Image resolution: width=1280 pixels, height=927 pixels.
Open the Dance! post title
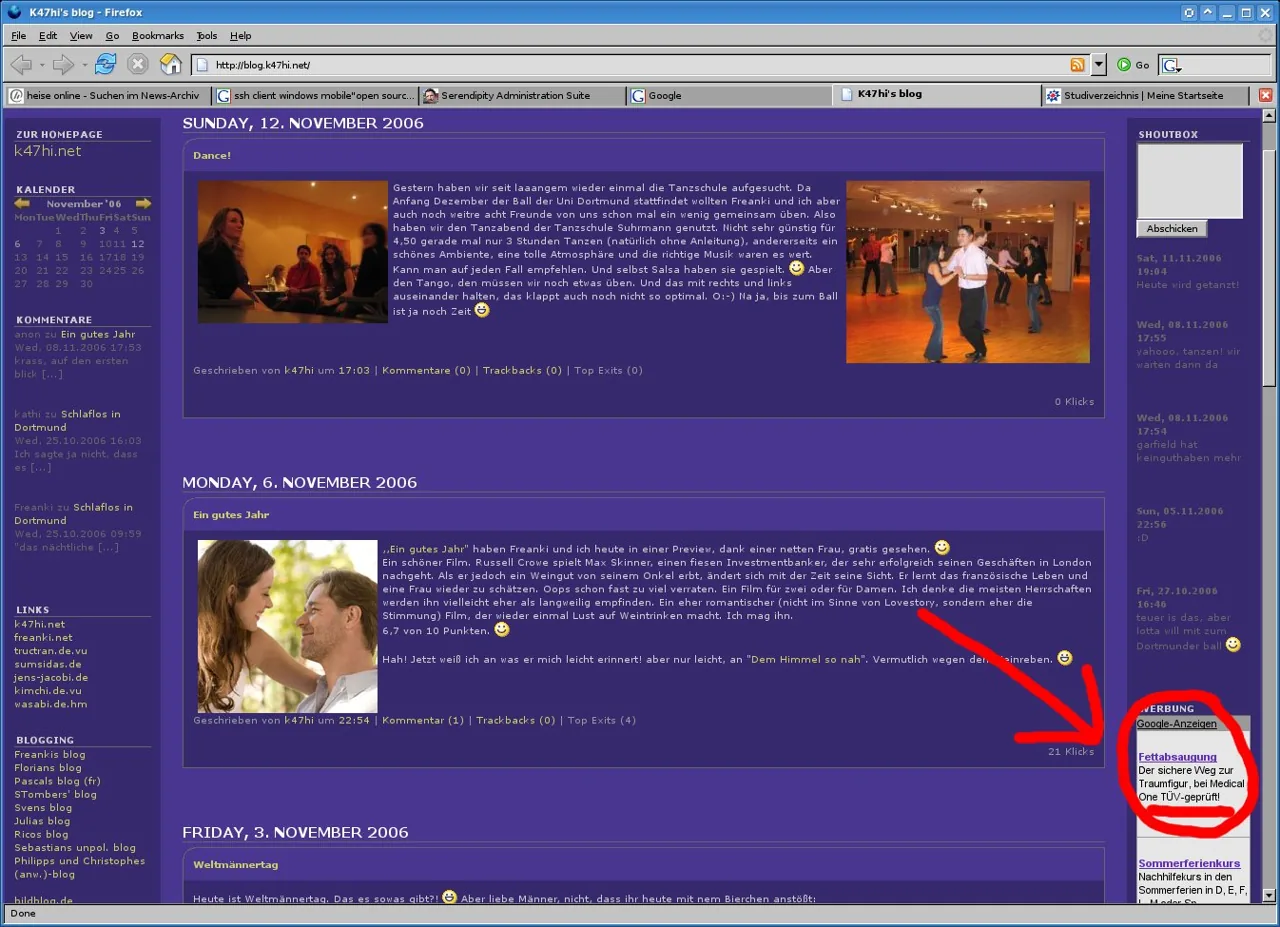point(212,156)
